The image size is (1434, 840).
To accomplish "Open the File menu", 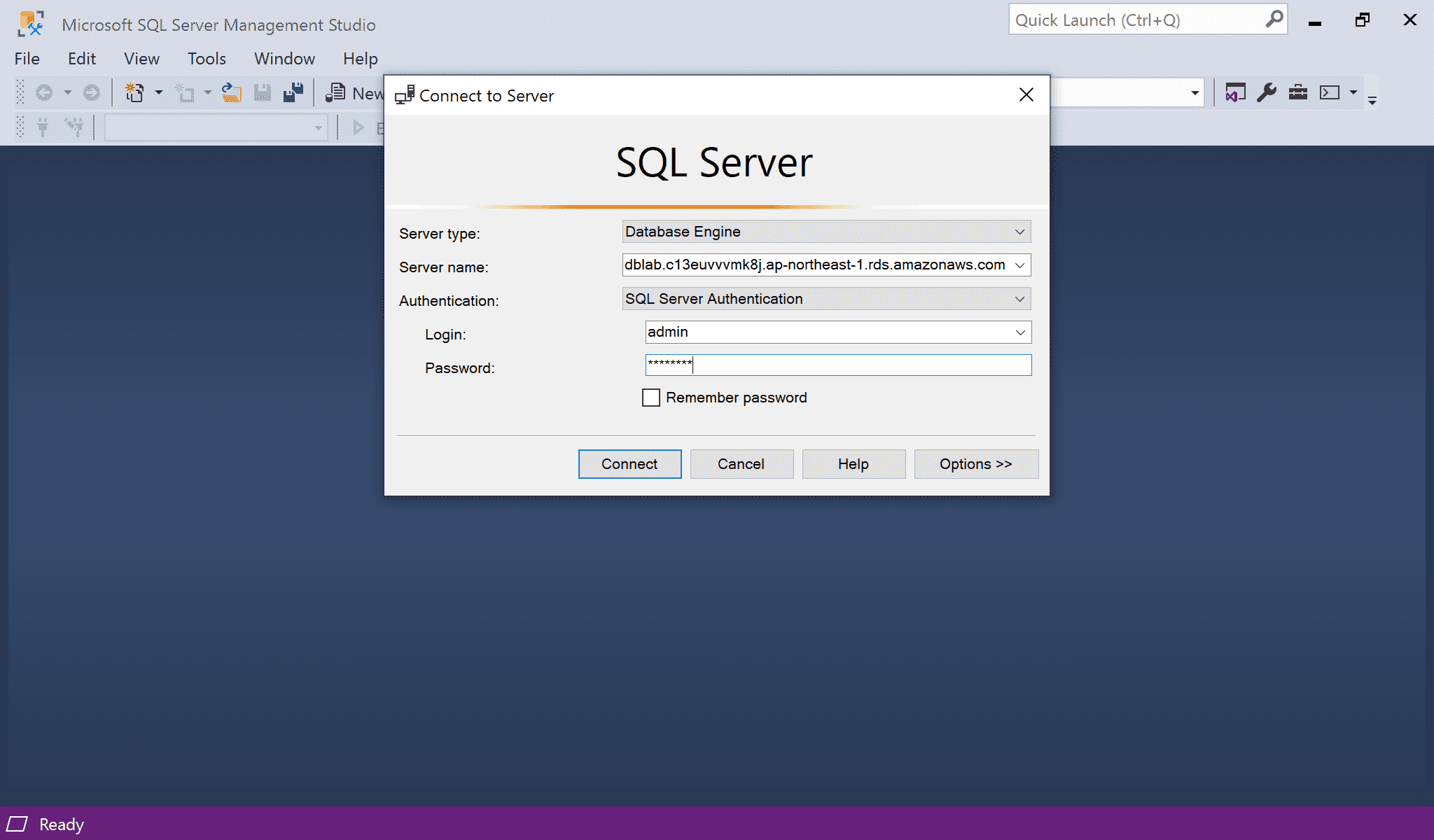I will [x=27, y=59].
